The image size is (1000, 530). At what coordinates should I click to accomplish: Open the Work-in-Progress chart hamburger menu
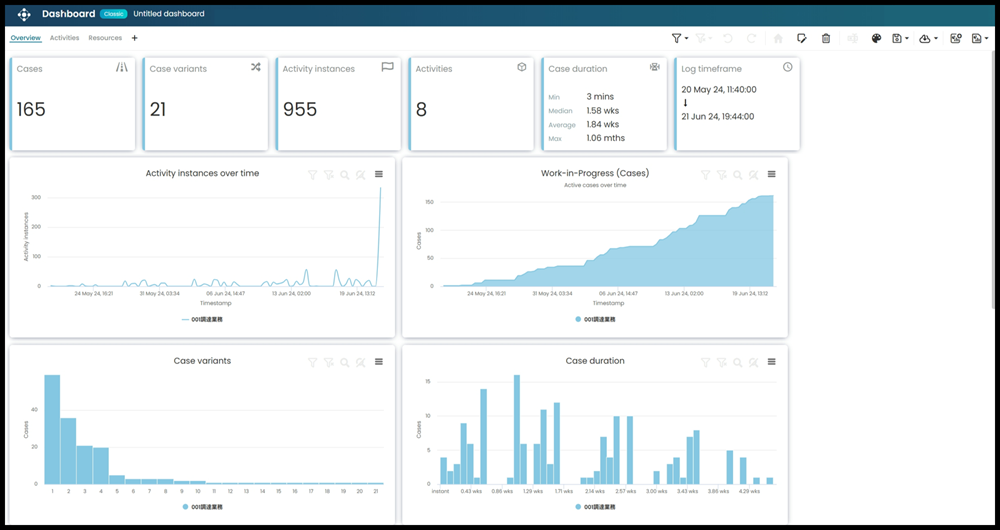(771, 175)
